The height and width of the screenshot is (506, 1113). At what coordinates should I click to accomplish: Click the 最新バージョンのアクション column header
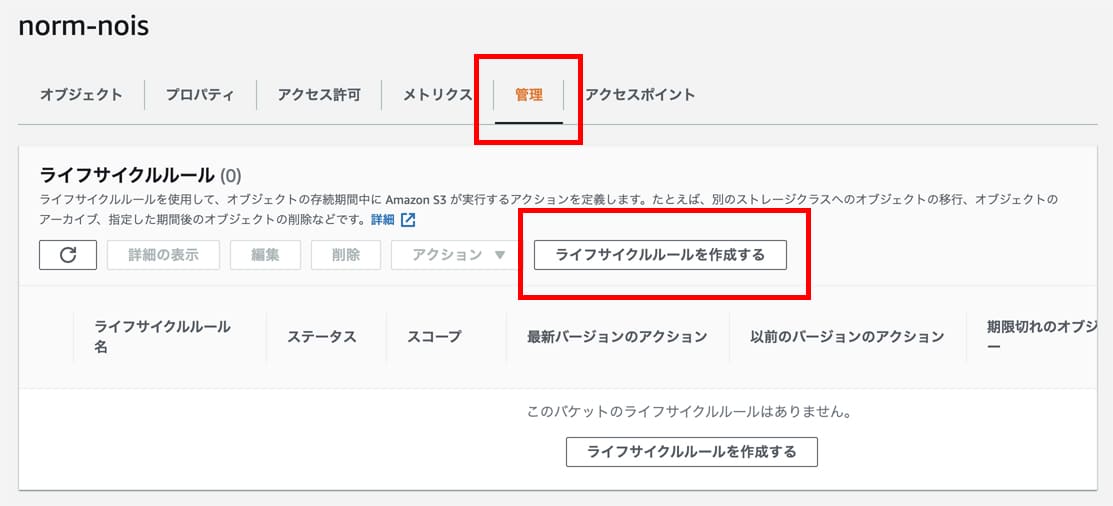click(x=617, y=337)
